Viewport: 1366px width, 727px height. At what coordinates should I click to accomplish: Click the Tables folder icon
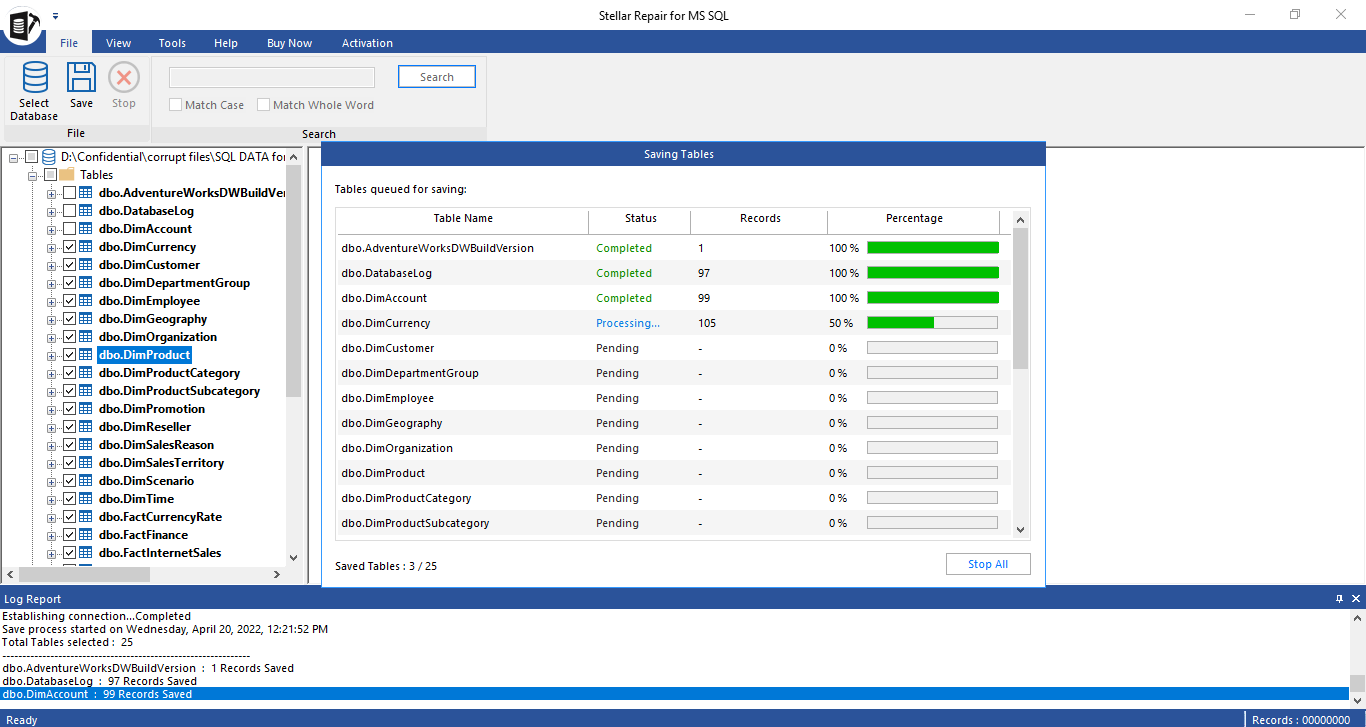pyautogui.click(x=67, y=175)
